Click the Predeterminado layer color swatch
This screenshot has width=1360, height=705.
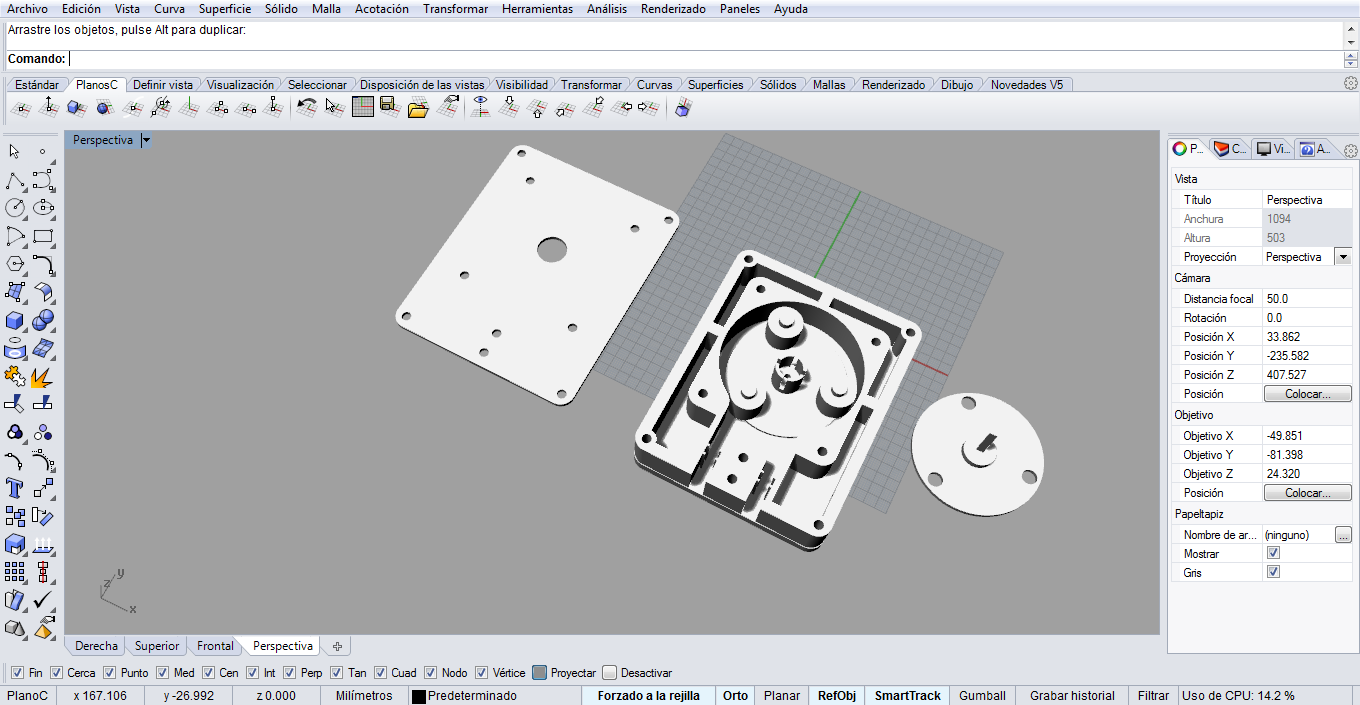(419, 695)
